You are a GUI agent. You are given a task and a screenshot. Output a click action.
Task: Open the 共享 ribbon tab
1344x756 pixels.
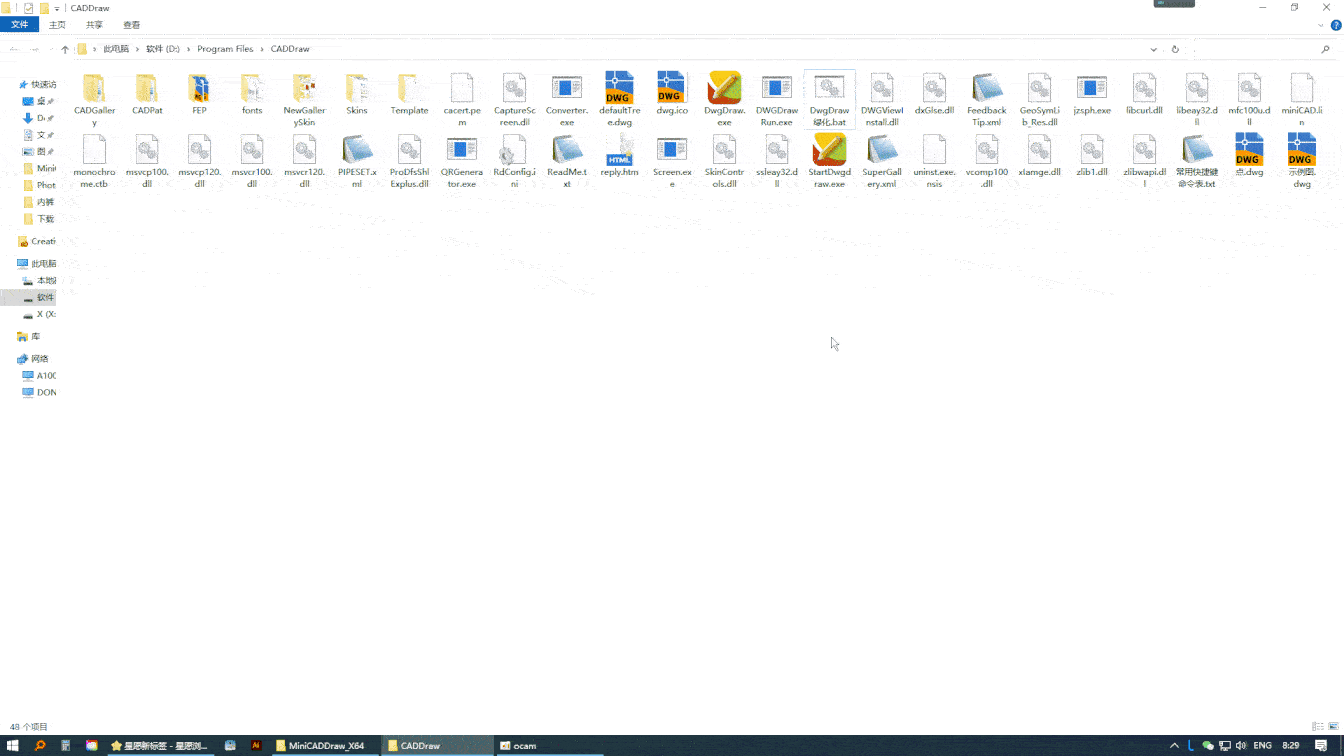tap(94, 25)
